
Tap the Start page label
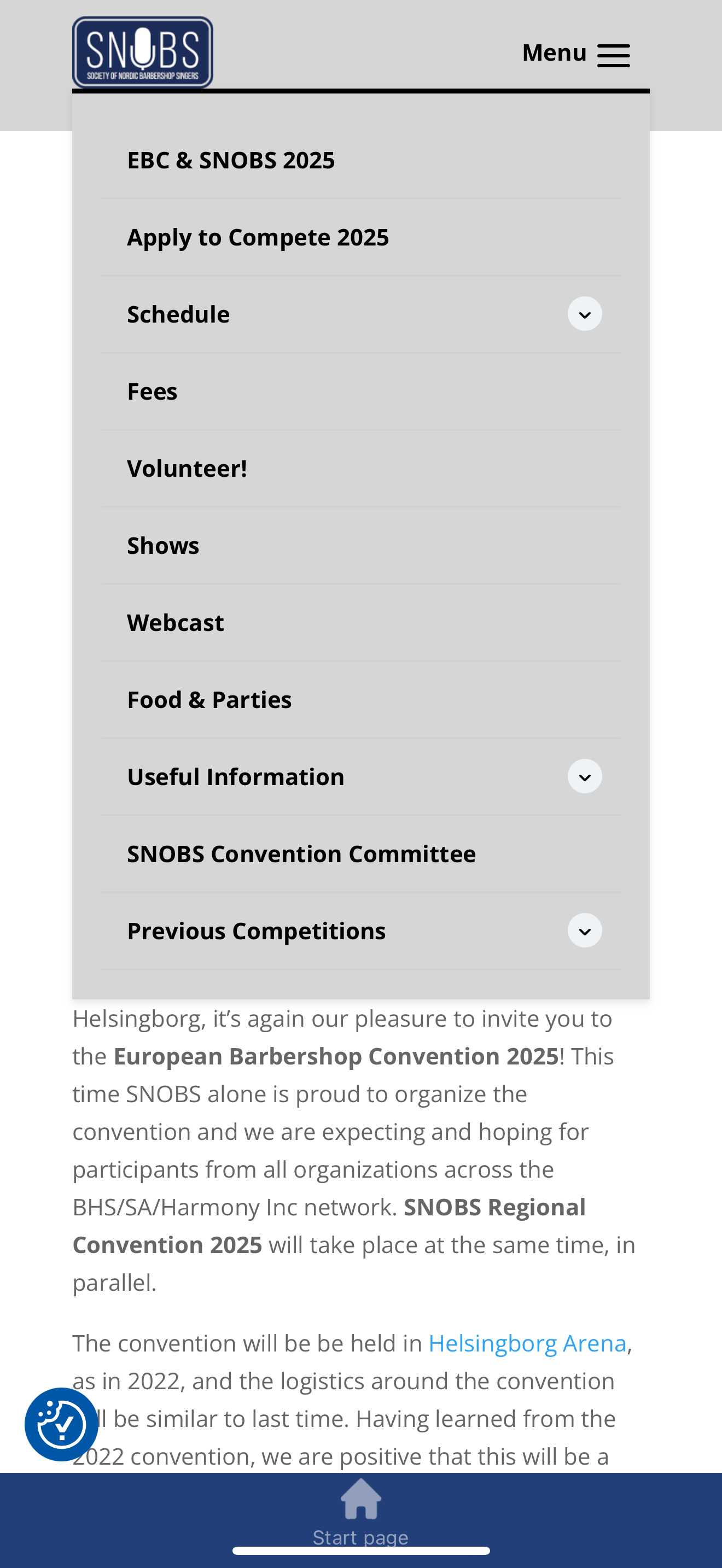[360, 1537]
